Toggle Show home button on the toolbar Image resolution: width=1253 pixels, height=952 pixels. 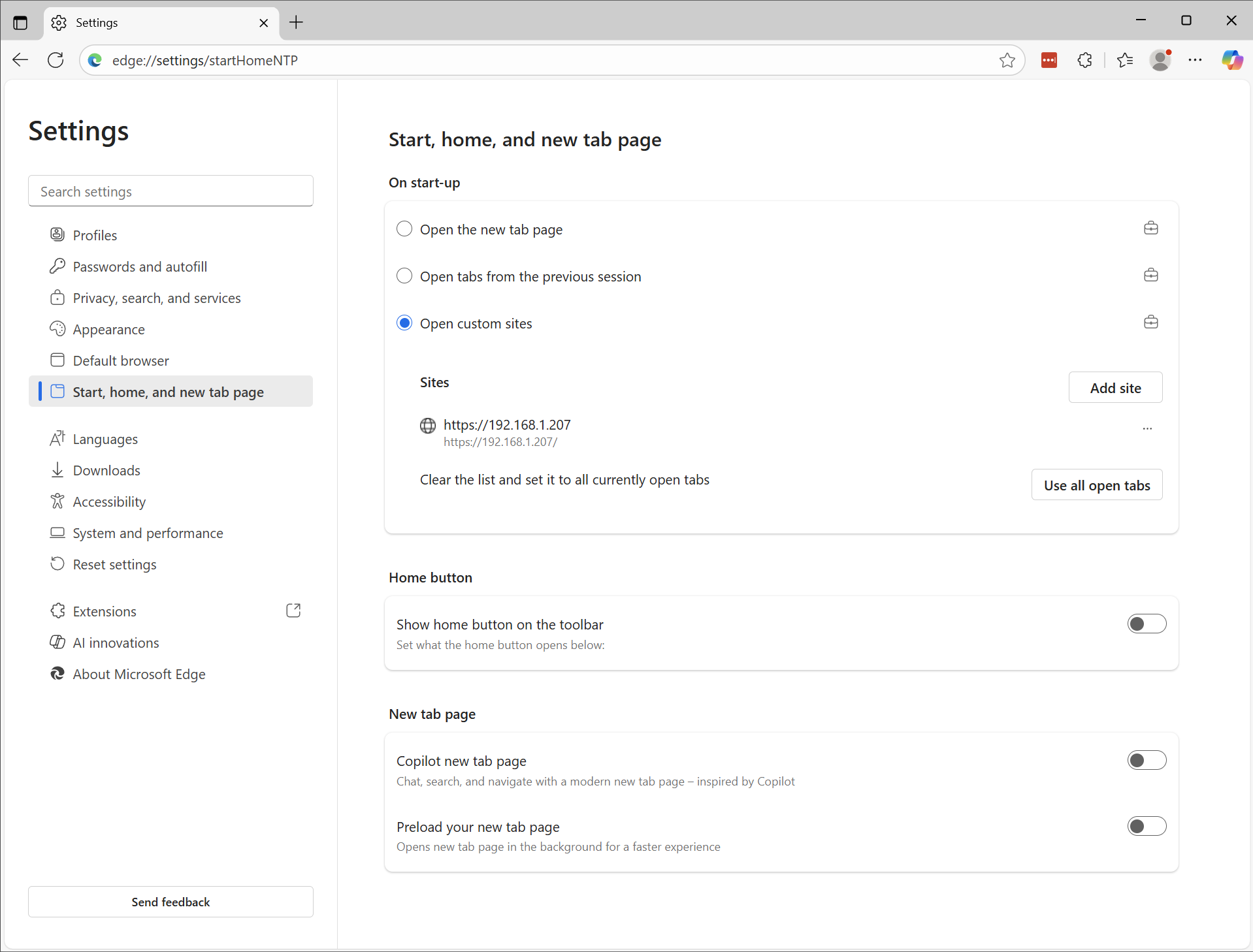tap(1147, 624)
